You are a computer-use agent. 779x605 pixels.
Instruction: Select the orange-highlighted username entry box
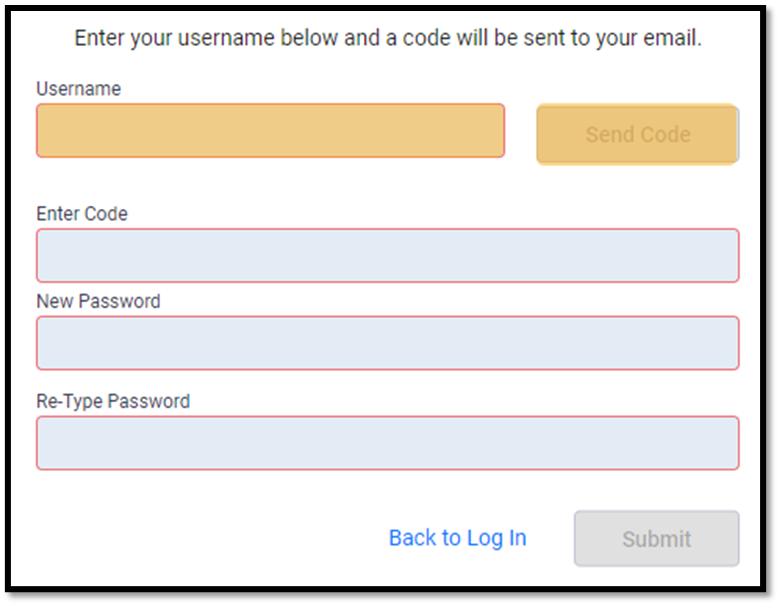270,131
